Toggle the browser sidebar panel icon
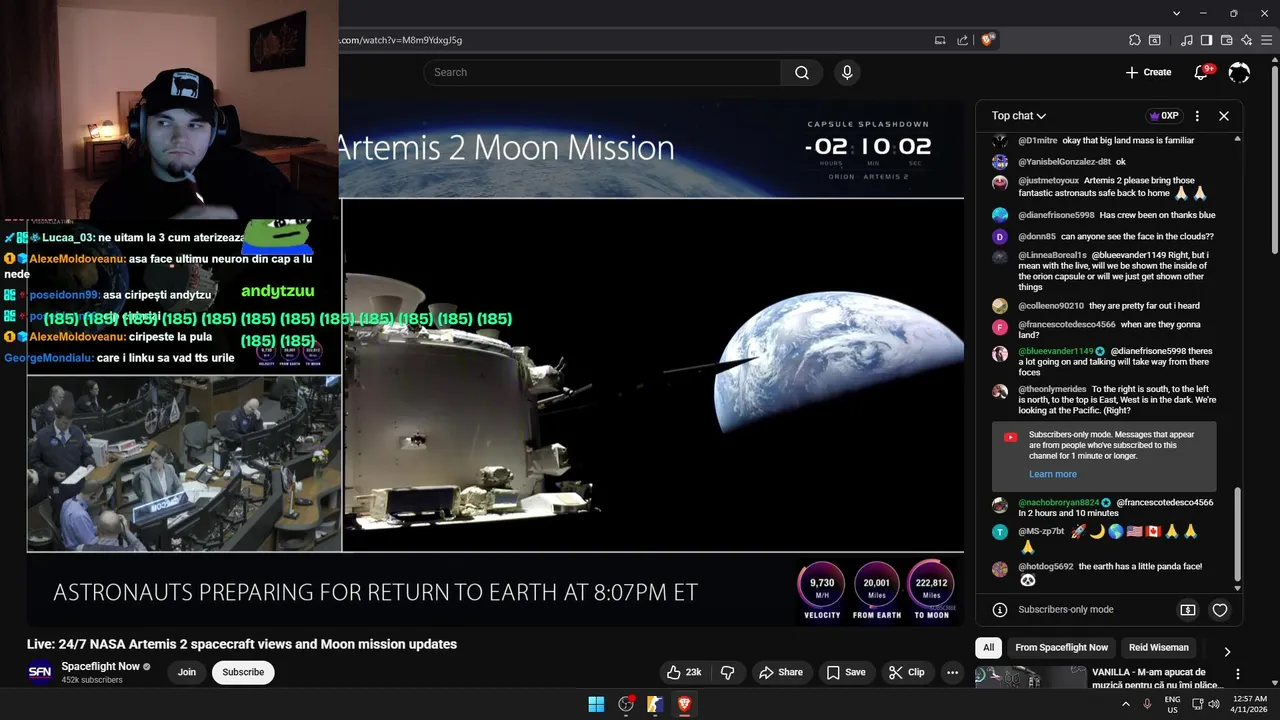Image resolution: width=1280 pixels, height=720 pixels. point(1206,40)
